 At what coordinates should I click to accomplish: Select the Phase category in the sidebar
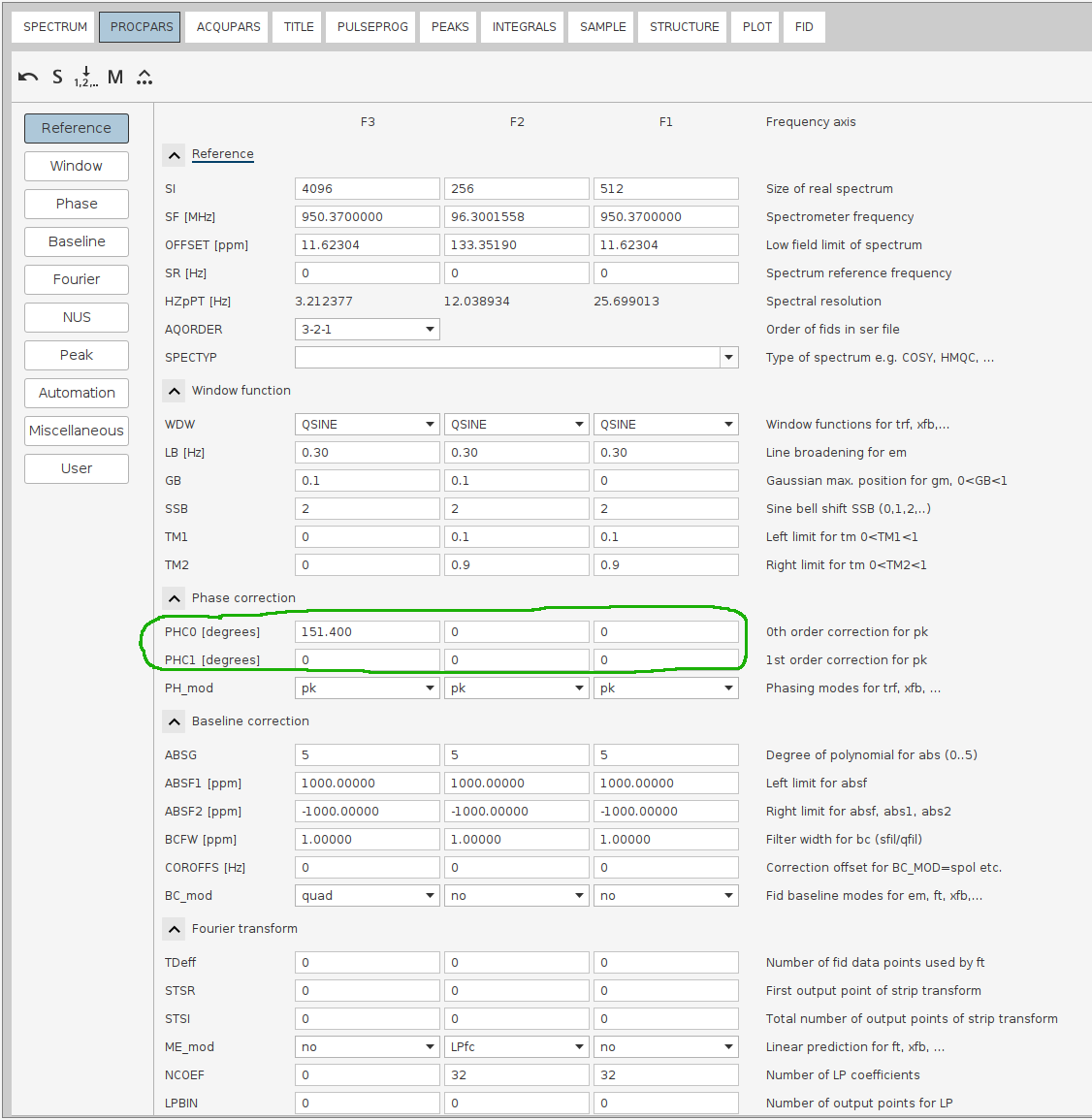tap(76, 204)
